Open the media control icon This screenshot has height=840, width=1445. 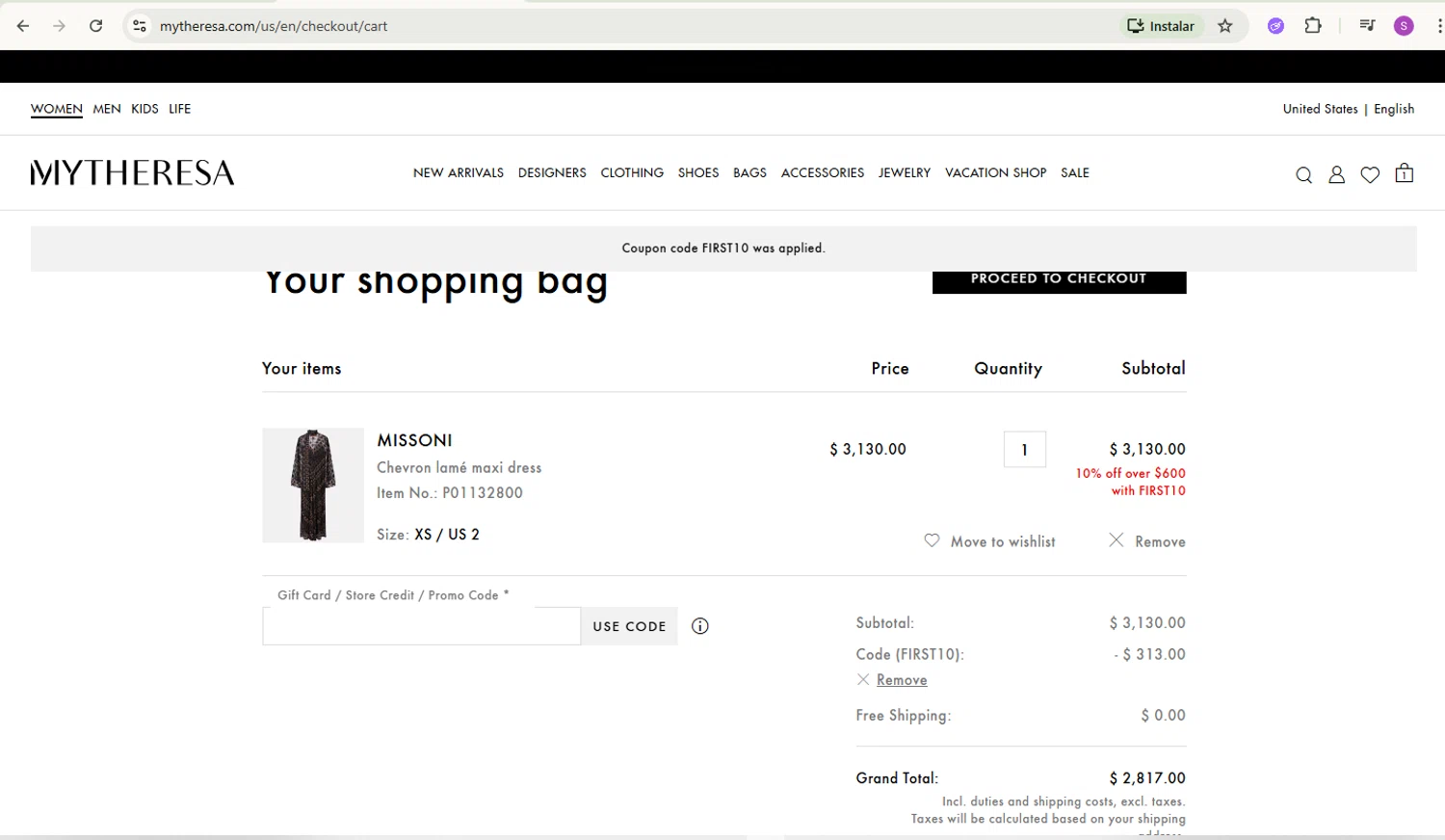coord(1367,26)
